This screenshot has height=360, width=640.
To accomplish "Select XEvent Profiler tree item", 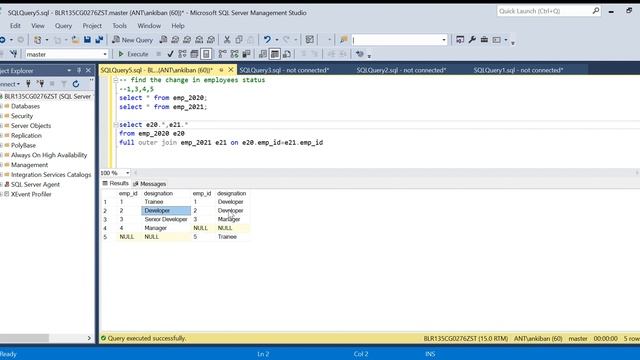I will coord(31,194).
